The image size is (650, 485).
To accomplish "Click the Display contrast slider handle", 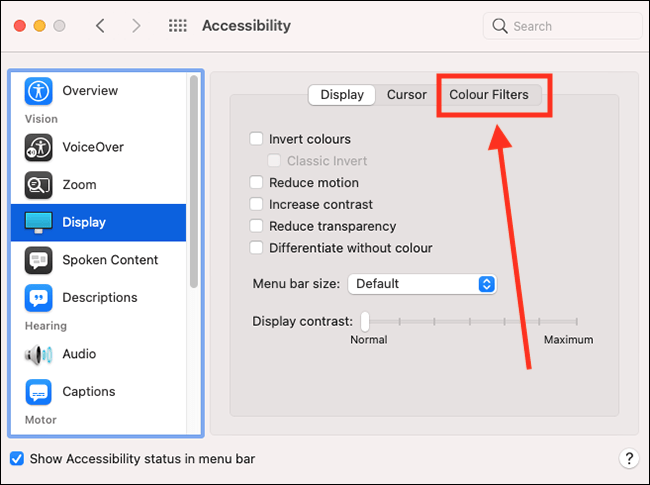I will click(x=365, y=322).
